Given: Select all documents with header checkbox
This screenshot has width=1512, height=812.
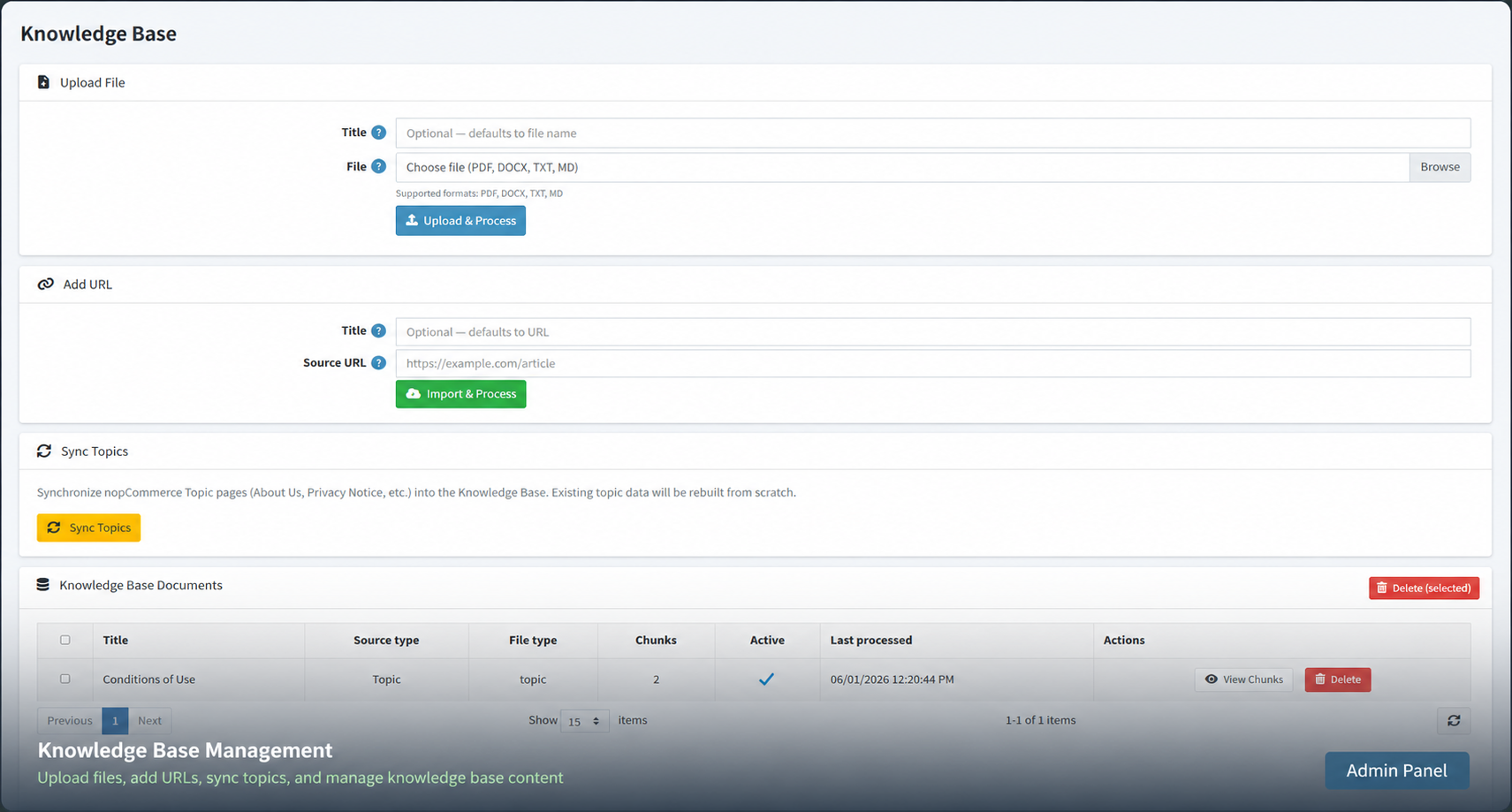Looking at the screenshot, I should coord(65,640).
